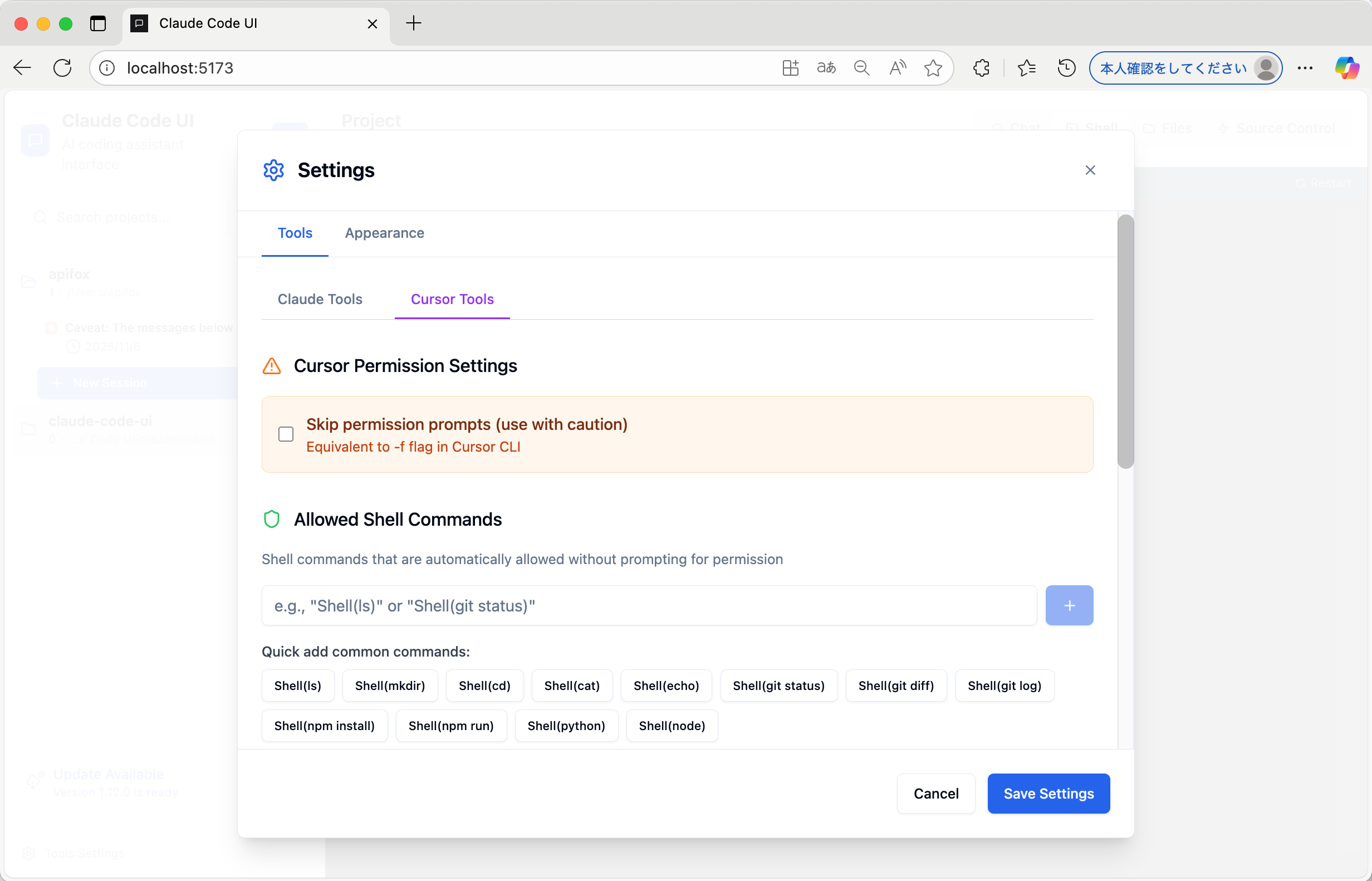
Task: Focus the allowed shell command input field
Action: click(x=649, y=605)
